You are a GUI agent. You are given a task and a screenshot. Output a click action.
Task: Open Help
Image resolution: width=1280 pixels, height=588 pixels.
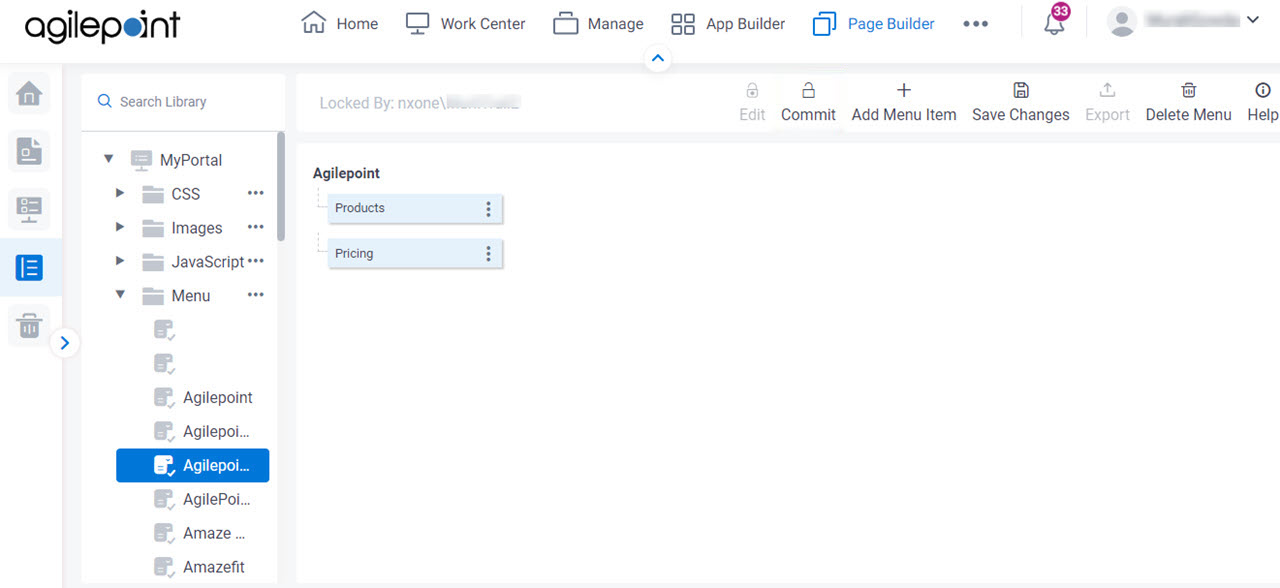(x=1262, y=103)
